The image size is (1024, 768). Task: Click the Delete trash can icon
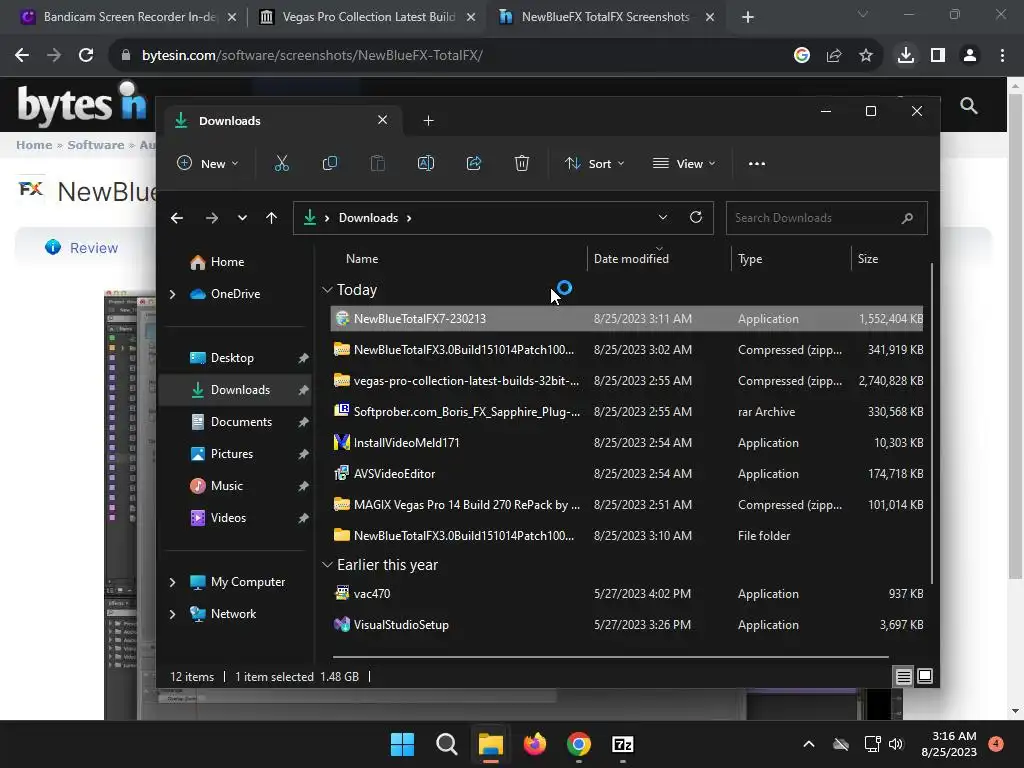522,163
